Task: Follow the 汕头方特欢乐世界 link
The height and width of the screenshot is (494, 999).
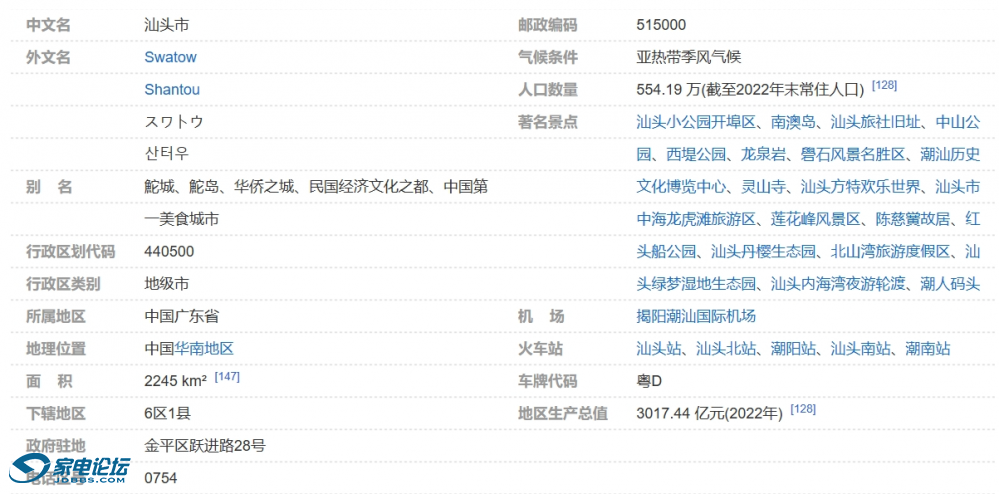Action: pyautogui.click(x=860, y=186)
